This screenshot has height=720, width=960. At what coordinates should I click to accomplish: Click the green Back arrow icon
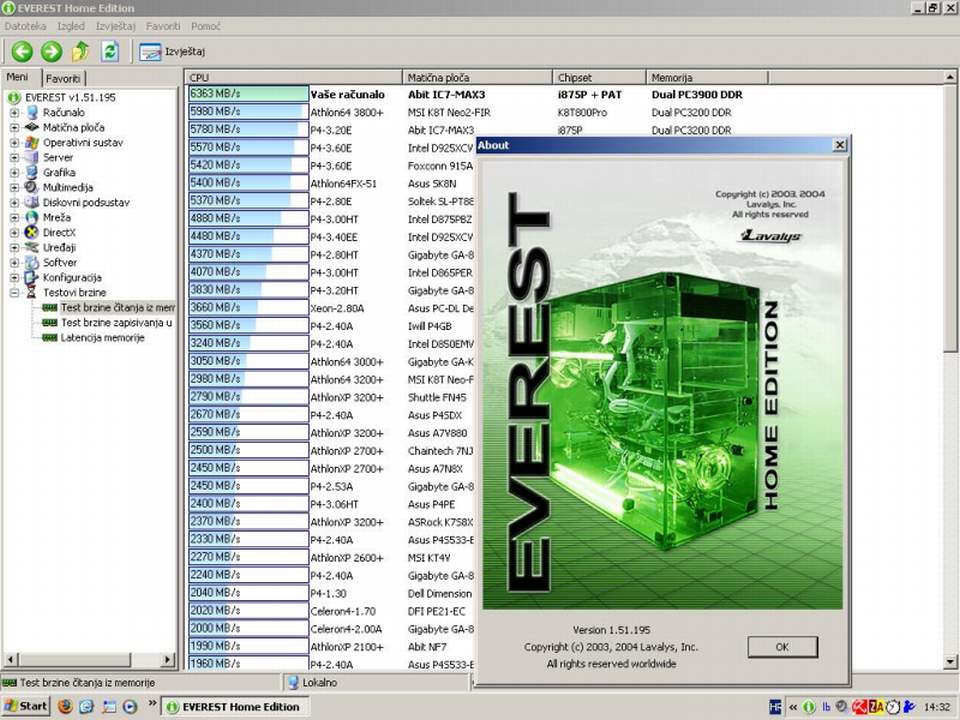(22, 52)
